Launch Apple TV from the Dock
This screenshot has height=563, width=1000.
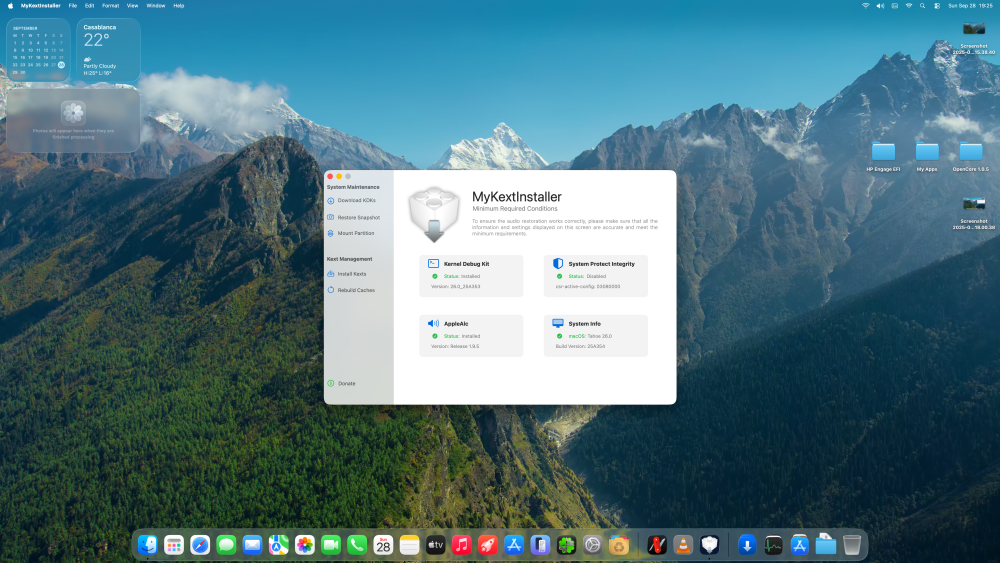click(x=435, y=545)
